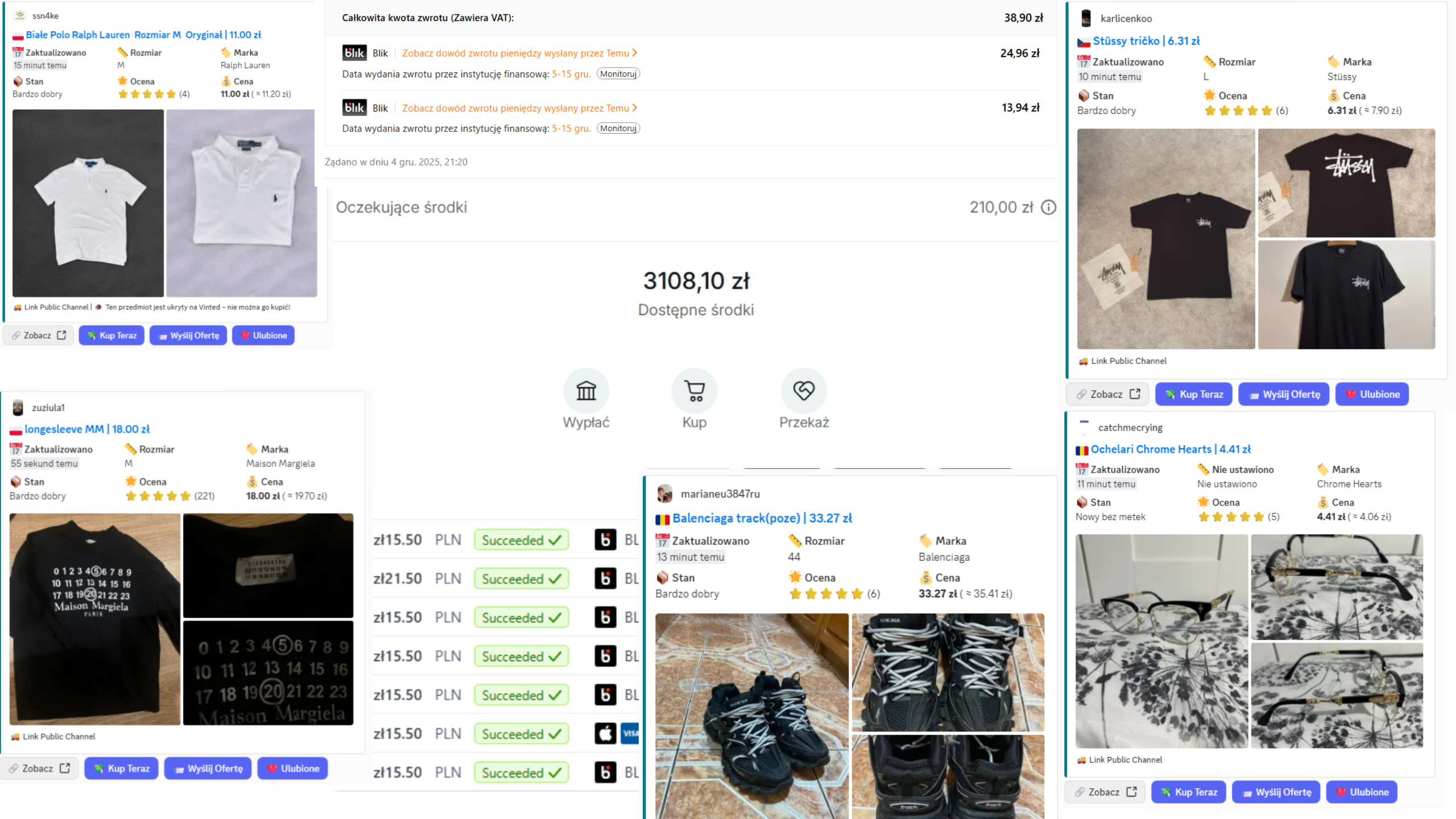Viewport: 1456px width, 819px height.
Task: Click the Przekaż heart handshake icon
Action: click(x=804, y=391)
